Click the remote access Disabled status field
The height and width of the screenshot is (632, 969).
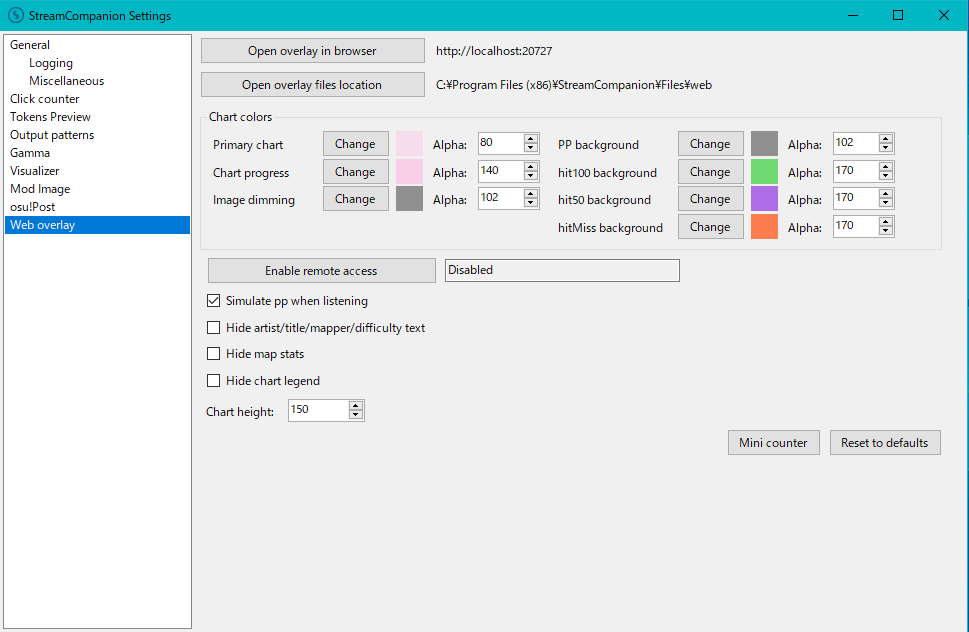[562, 271]
